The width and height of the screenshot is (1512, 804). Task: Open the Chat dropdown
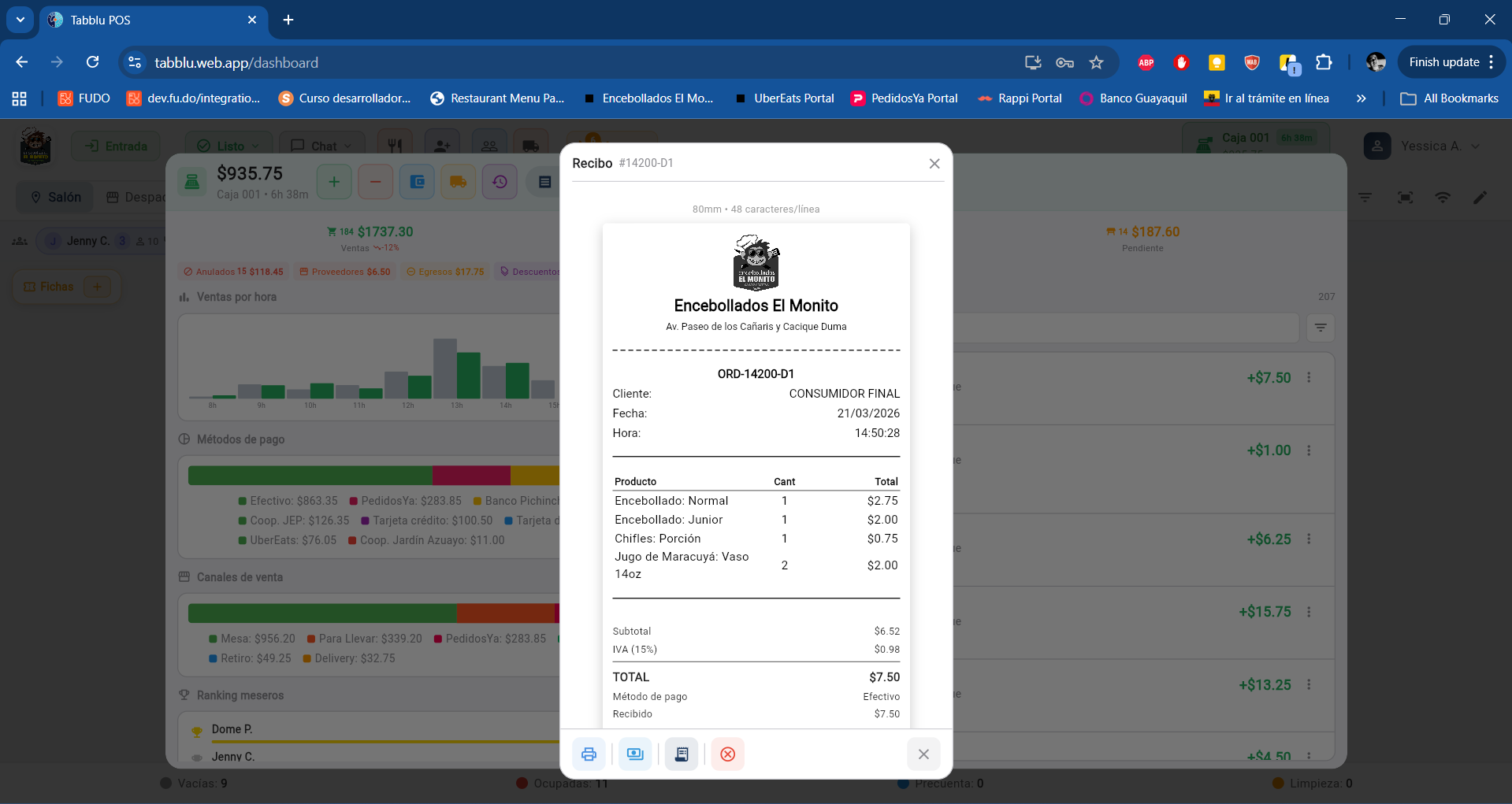tap(322, 146)
